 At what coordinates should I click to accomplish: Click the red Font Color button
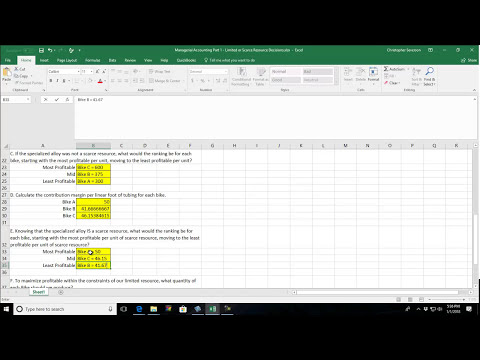100,81
